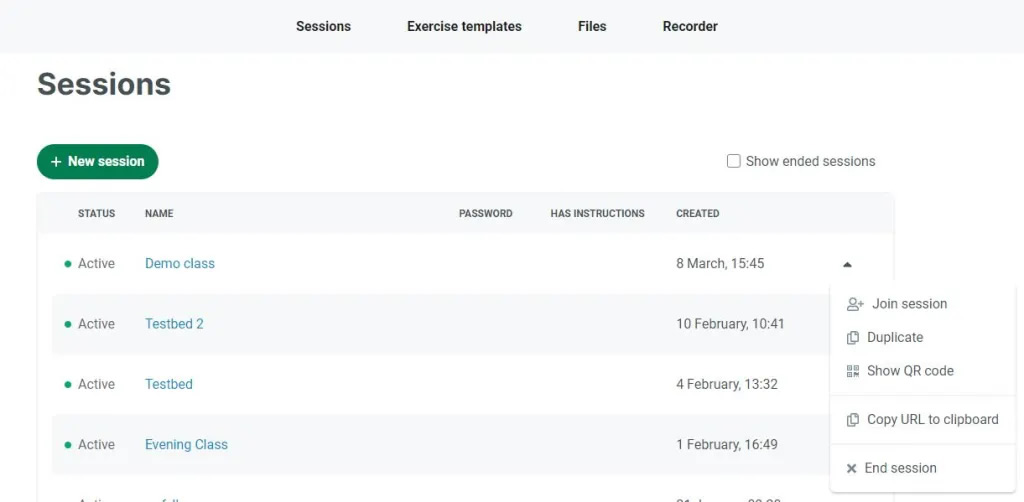Viewport: 1024px width, 502px height.
Task: Click the plus icon in New session
Action: (56, 162)
